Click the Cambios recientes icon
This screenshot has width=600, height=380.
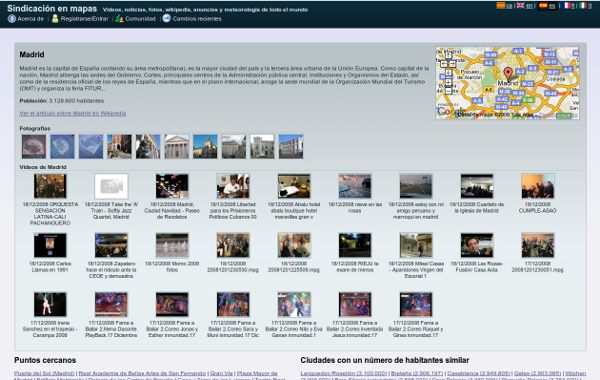point(166,18)
